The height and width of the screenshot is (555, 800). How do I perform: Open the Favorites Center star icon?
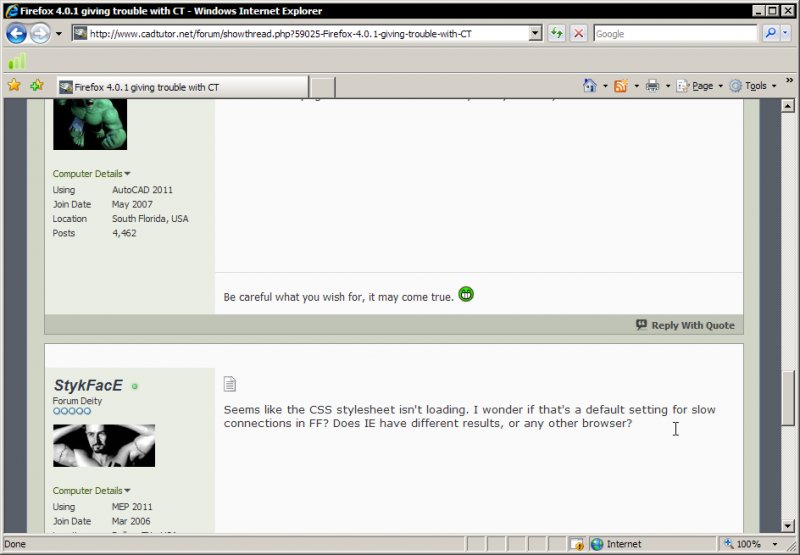pos(14,85)
